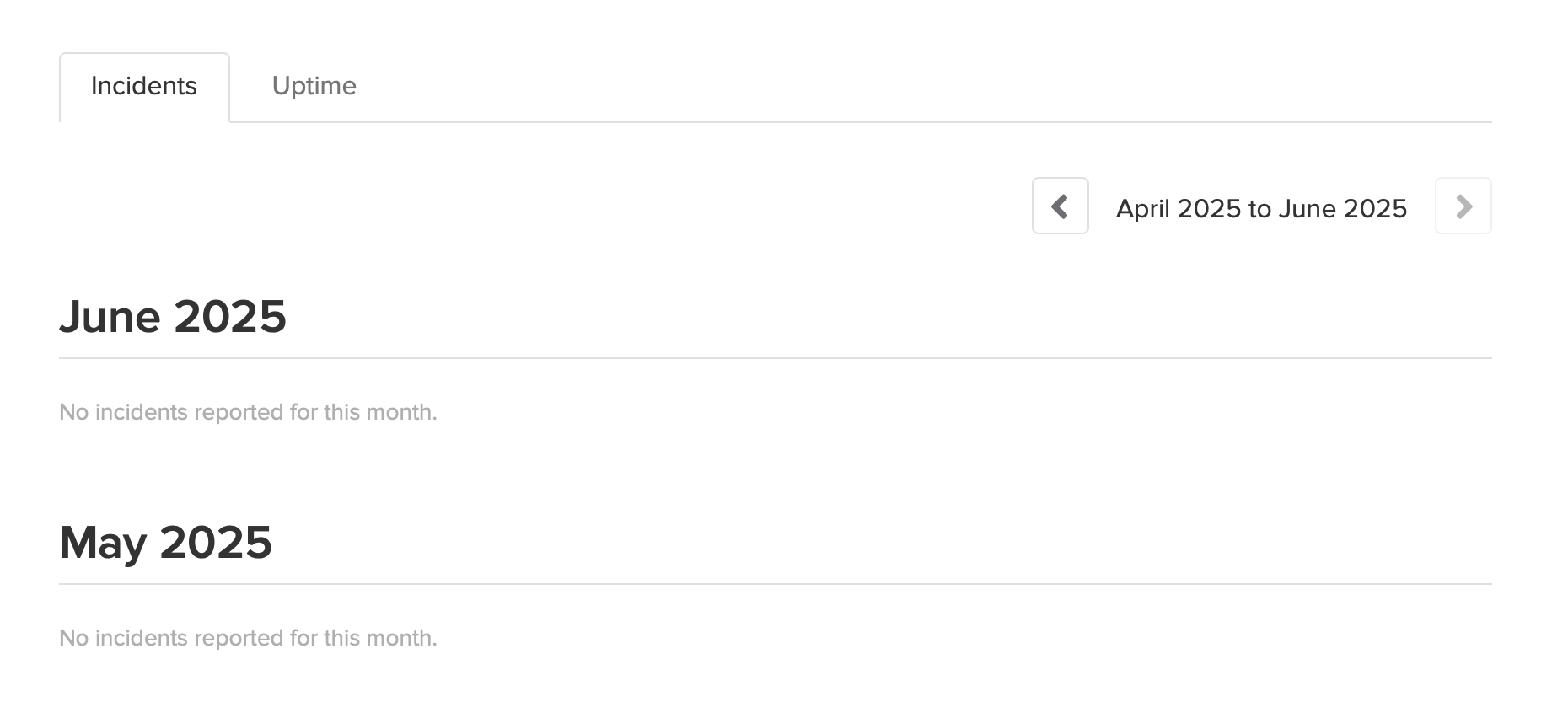Select the Incidents tab

point(144,86)
